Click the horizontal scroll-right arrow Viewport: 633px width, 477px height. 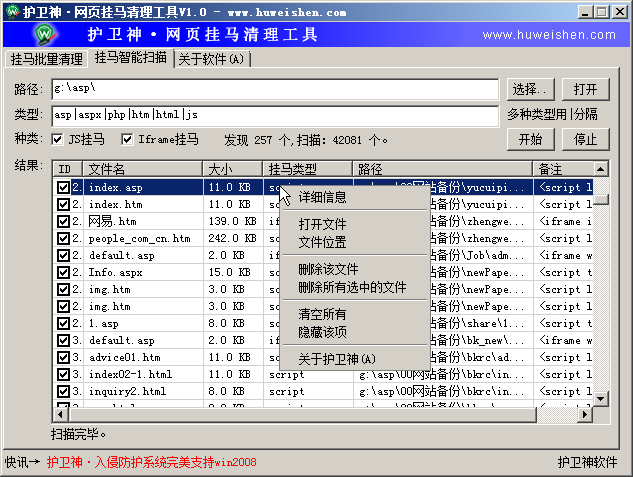pos(585,414)
